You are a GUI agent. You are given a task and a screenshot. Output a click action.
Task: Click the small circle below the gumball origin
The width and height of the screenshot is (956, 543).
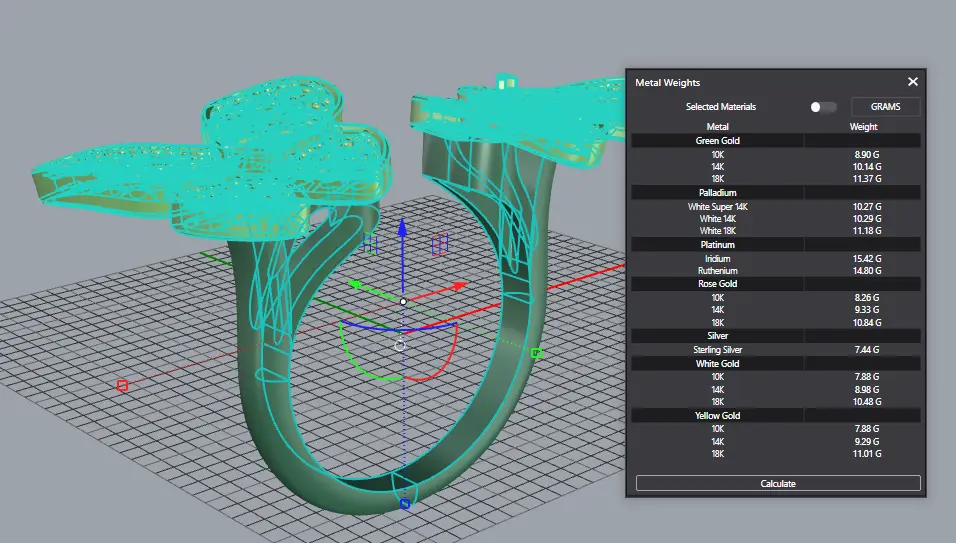coord(400,346)
